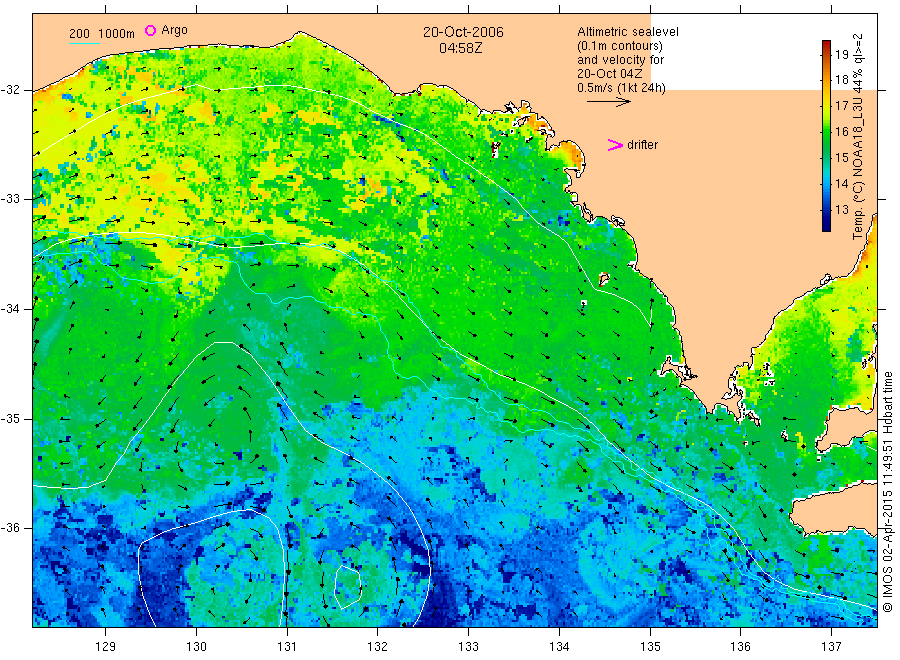Image resolution: width=900 pixels, height=660 pixels.
Task: Click the magenta Argo circle marker
Action: (150, 31)
